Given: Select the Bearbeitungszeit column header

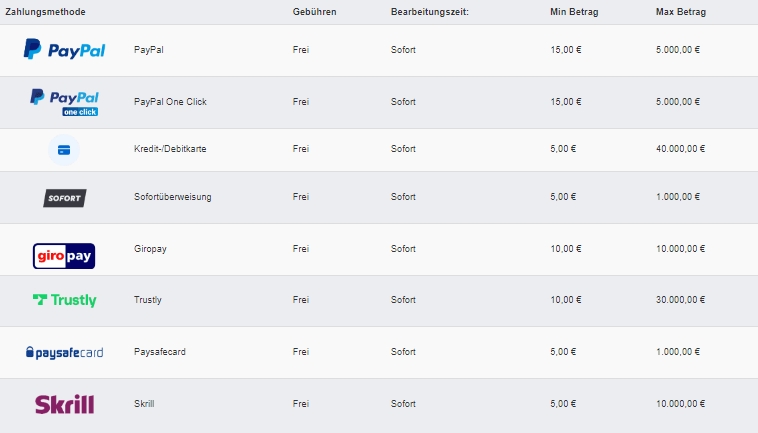Looking at the screenshot, I should click(x=430, y=12).
